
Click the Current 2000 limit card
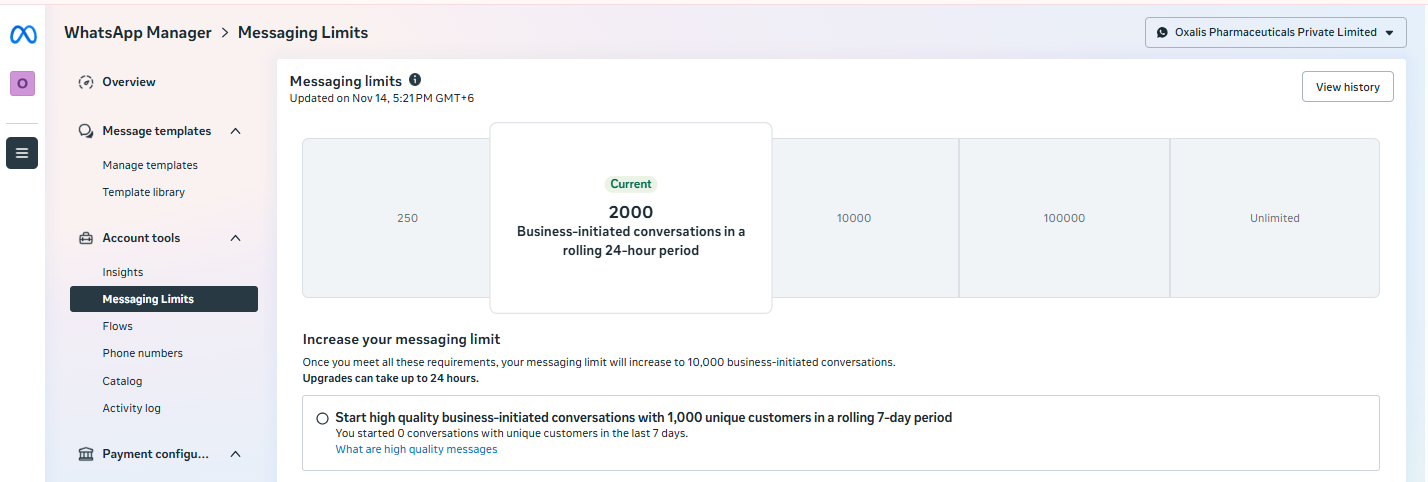[631, 218]
